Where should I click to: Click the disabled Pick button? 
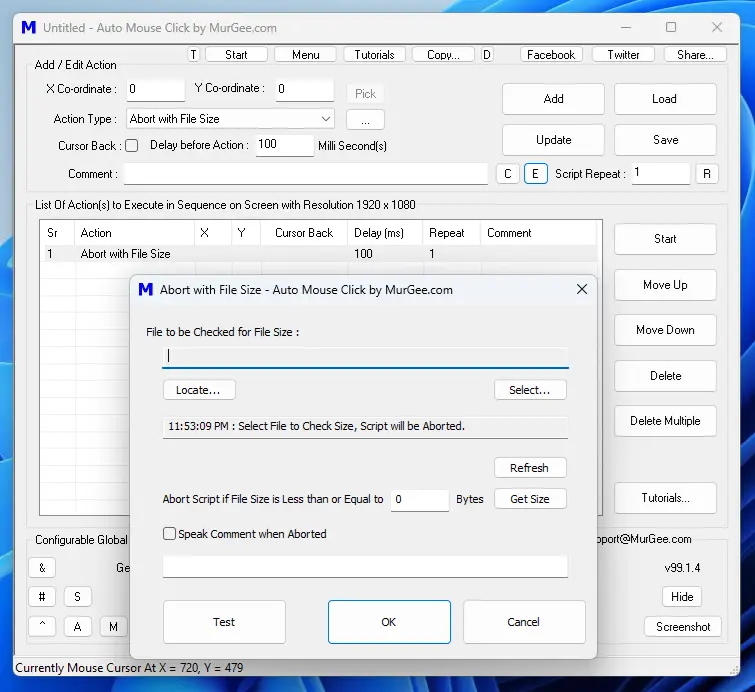[x=365, y=93]
